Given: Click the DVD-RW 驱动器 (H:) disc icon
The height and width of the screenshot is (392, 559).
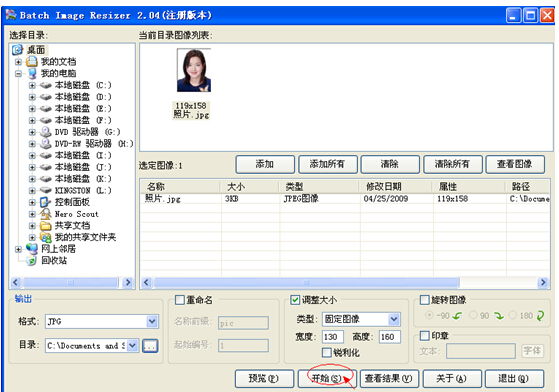Looking at the screenshot, I should [x=46, y=144].
